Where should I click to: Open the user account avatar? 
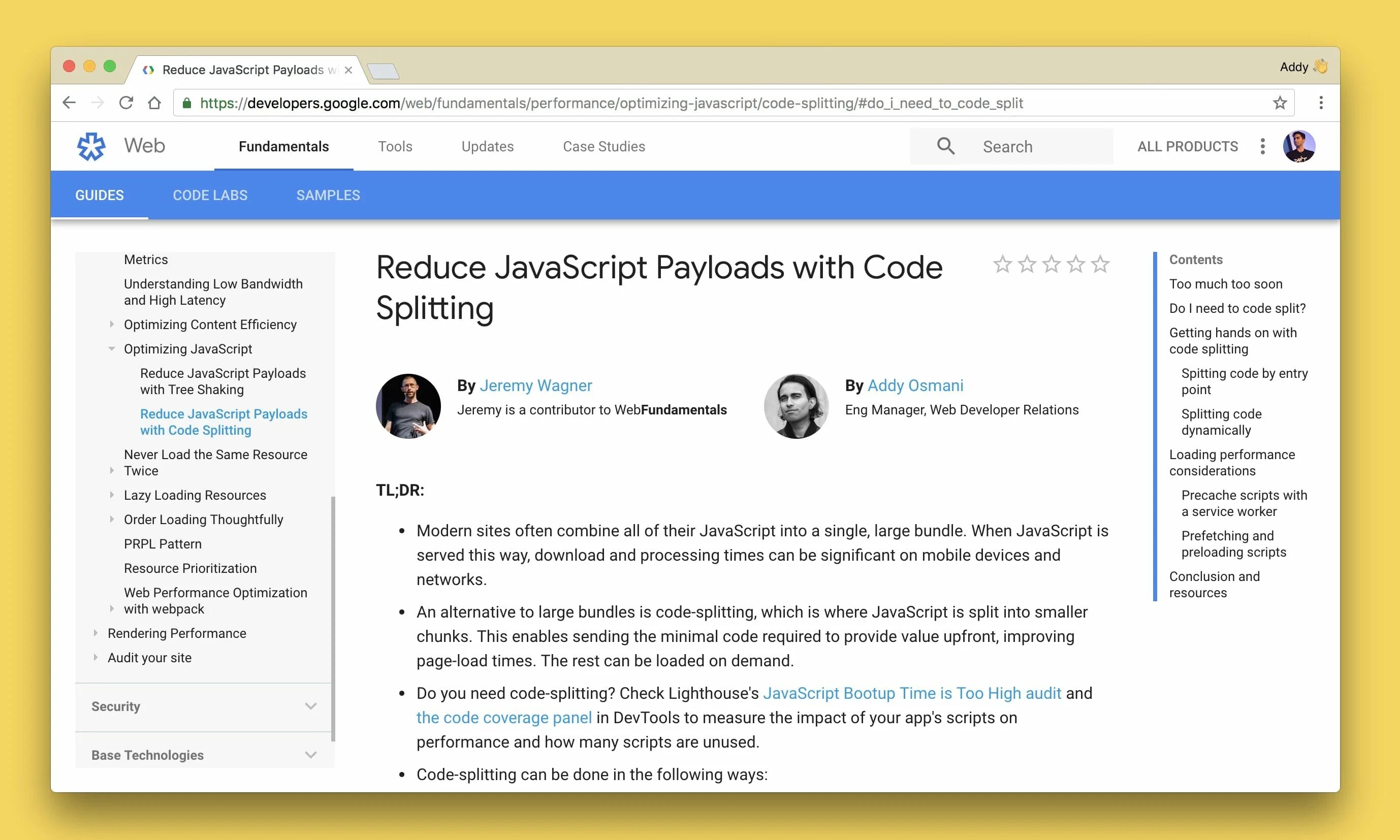pos(1299,146)
